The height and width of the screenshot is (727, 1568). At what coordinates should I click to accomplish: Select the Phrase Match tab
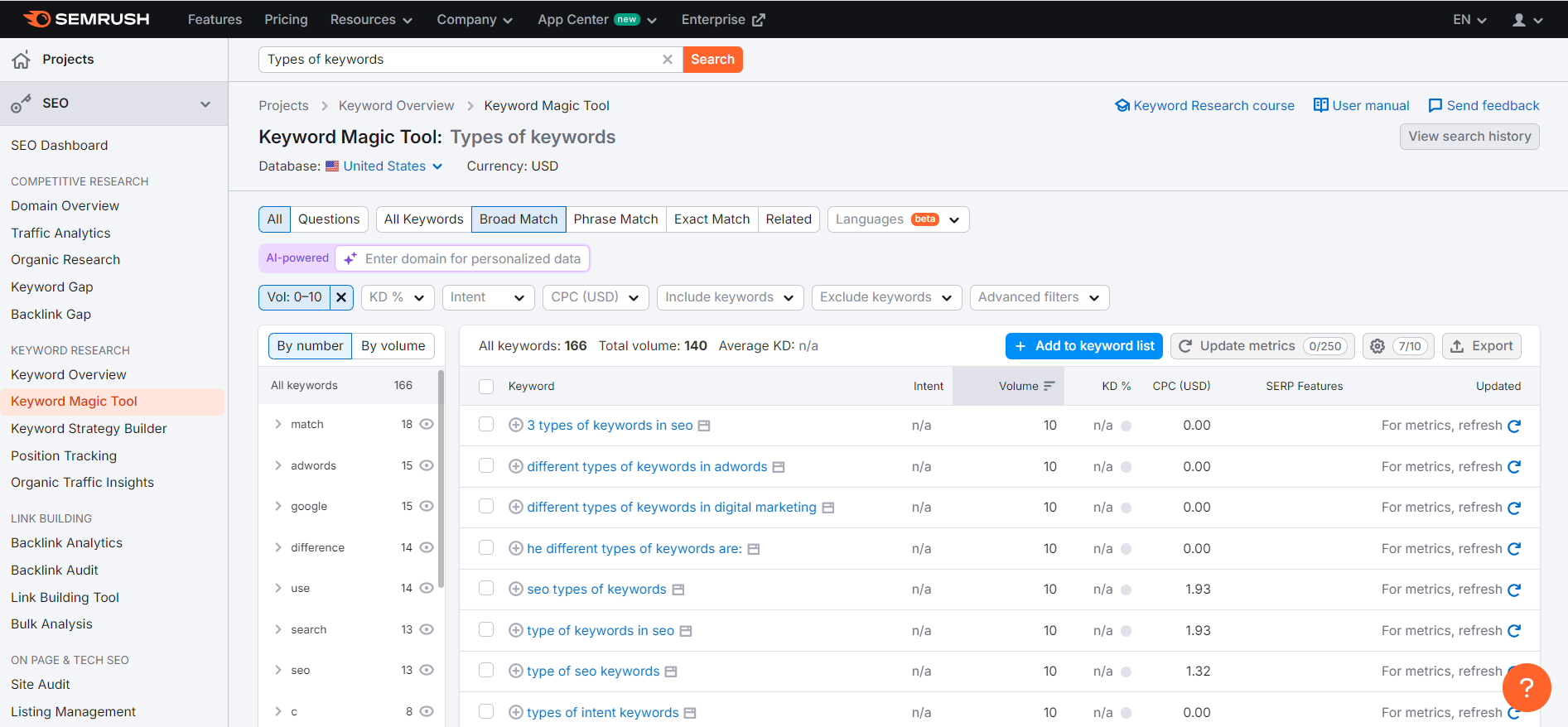coord(615,219)
